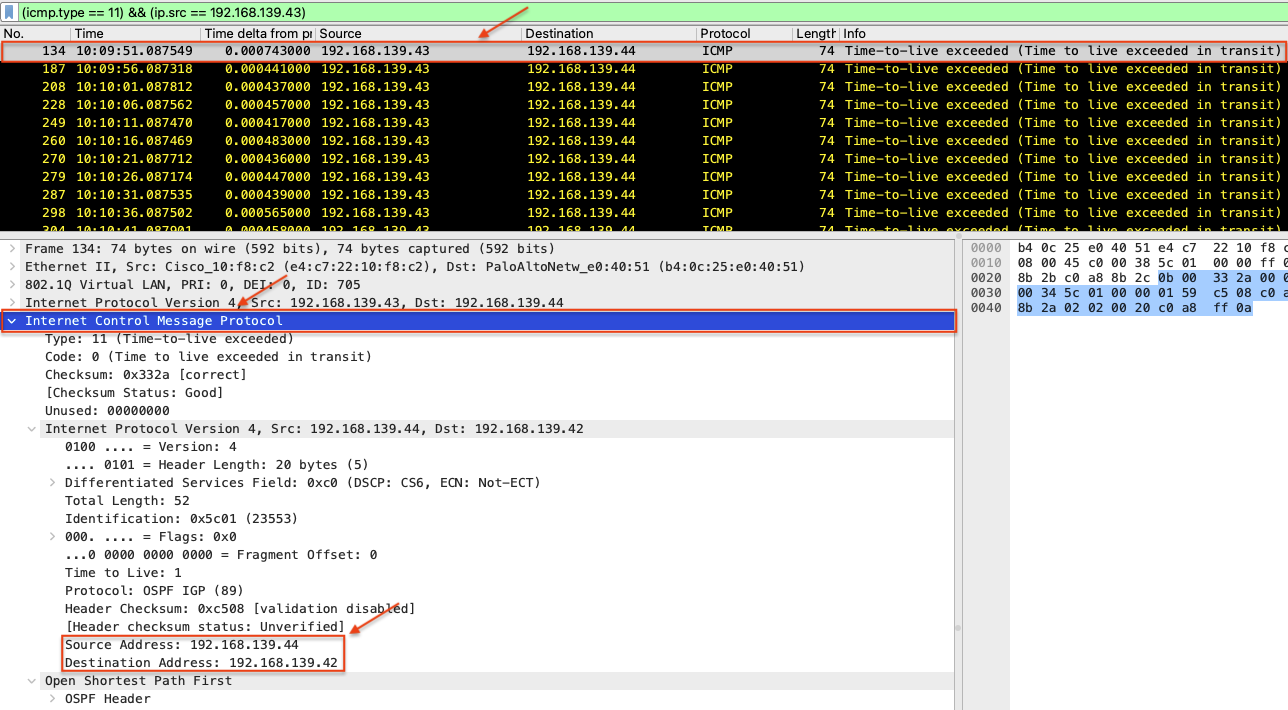Expand the Frame 134 tree node
Image resolution: width=1288 pixels, height=710 pixels.
click(x=11, y=249)
